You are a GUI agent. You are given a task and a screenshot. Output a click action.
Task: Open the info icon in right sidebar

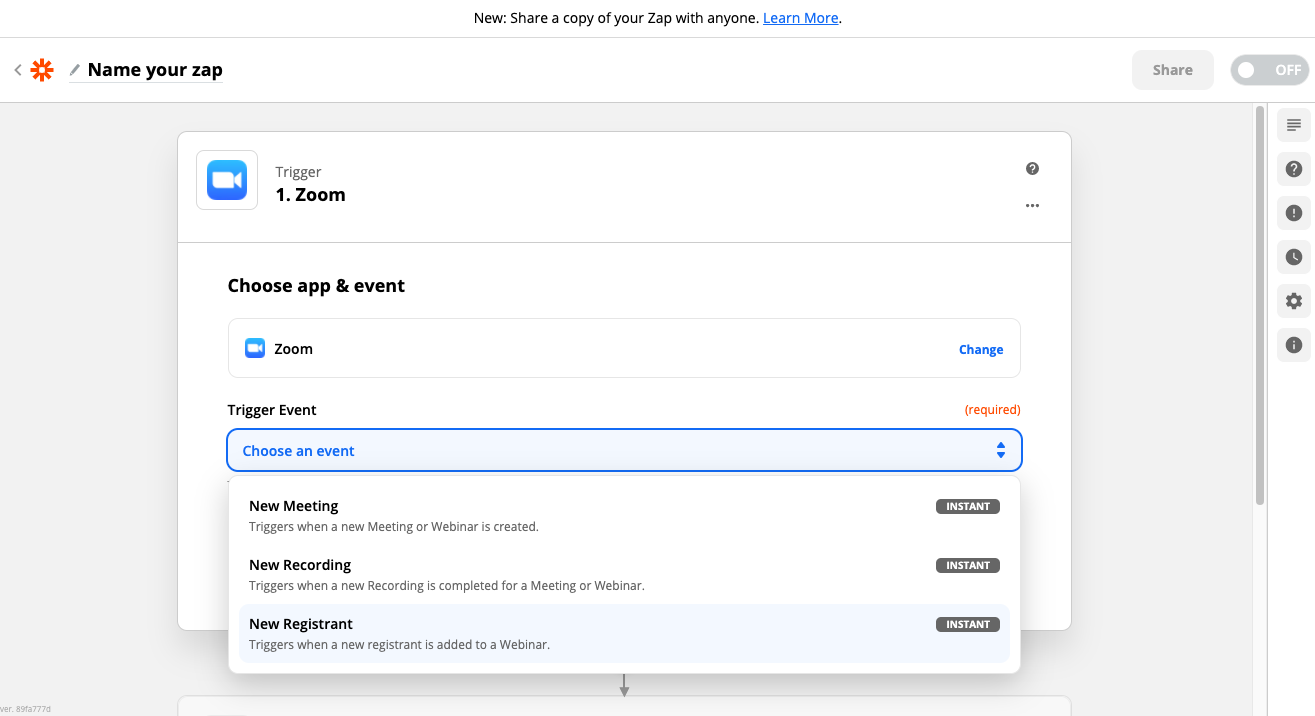(1294, 345)
